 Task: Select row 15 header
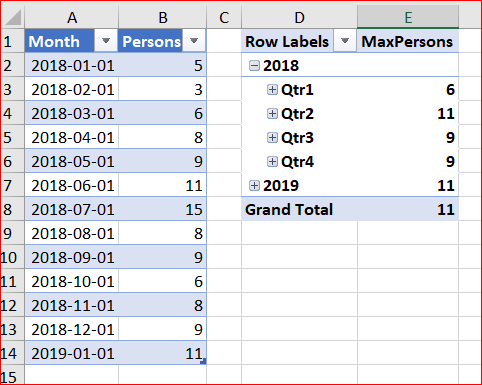tap(12, 376)
